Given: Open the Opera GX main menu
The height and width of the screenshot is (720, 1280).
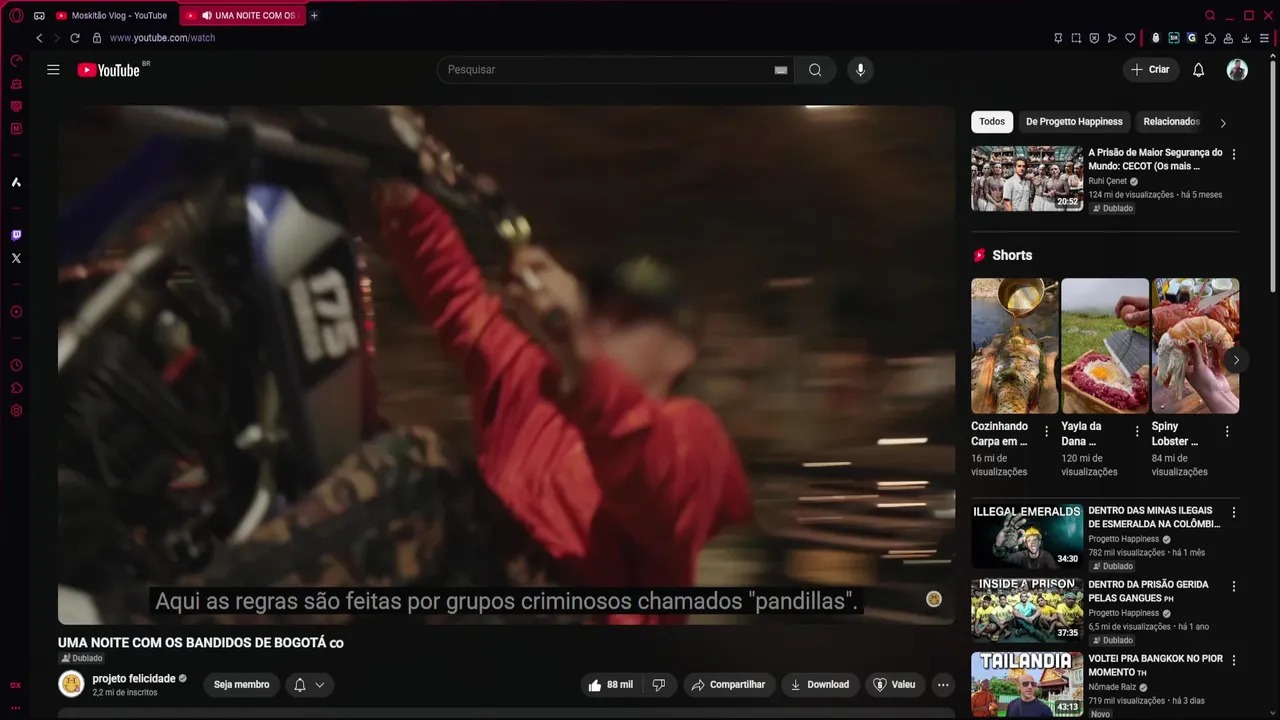Looking at the screenshot, I should pos(16,16).
